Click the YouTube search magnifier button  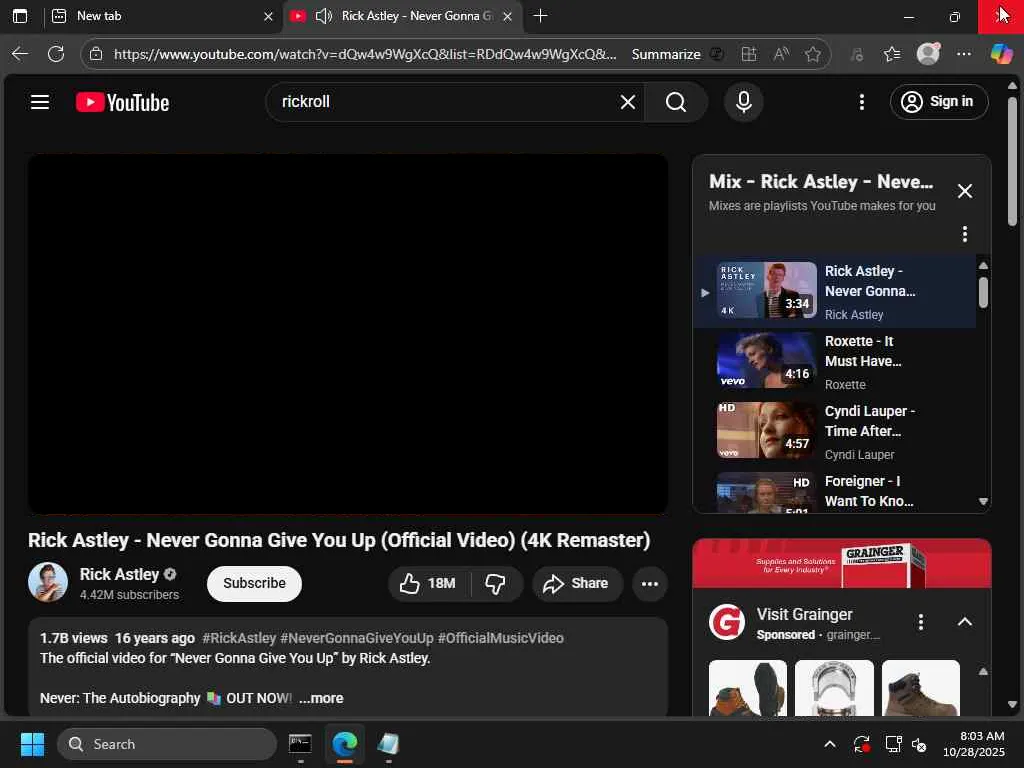(x=676, y=102)
